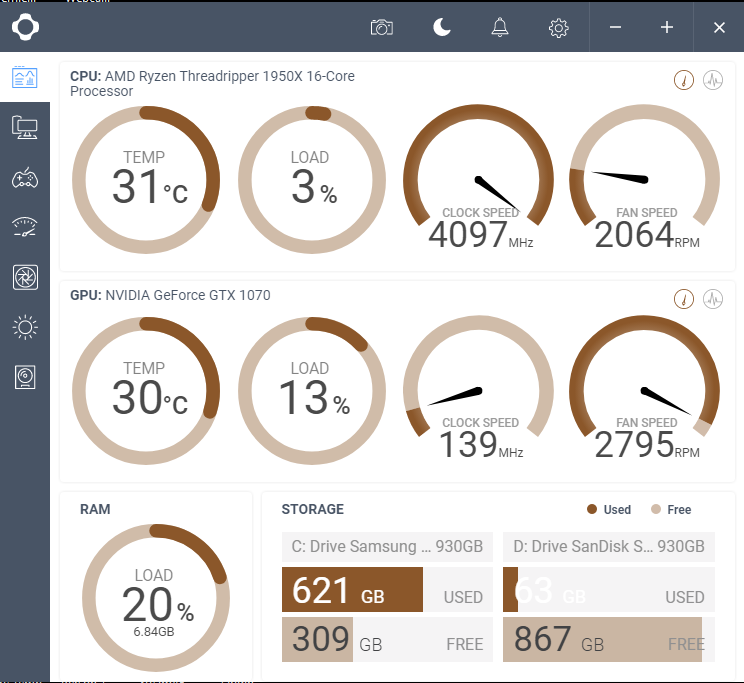Open the lighting sun sidebar icon

(x=25, y=327)
